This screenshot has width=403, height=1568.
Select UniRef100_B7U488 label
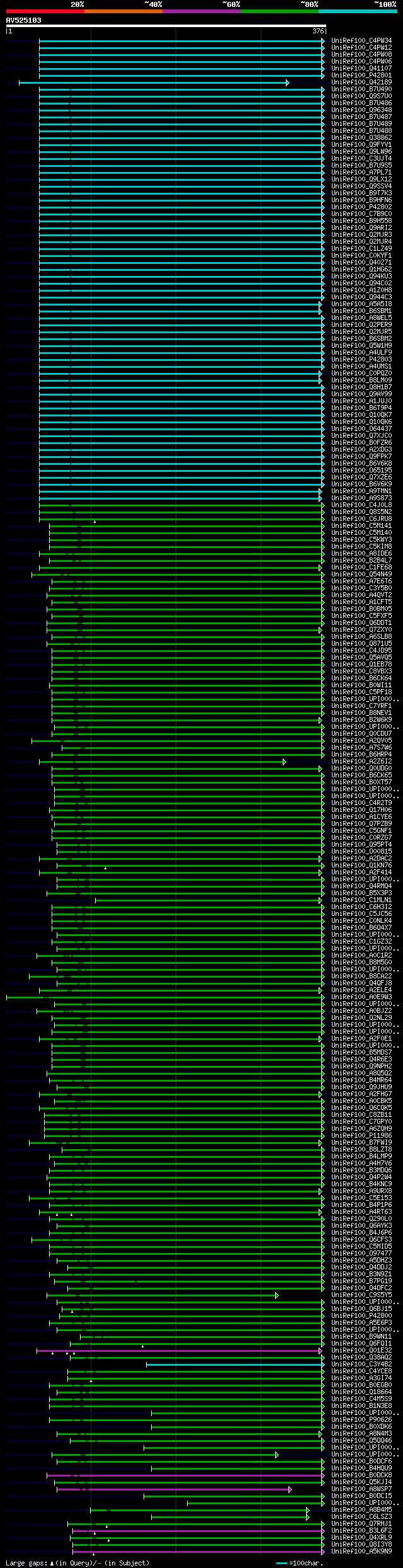pyautogui.click(x=361, y=131)
